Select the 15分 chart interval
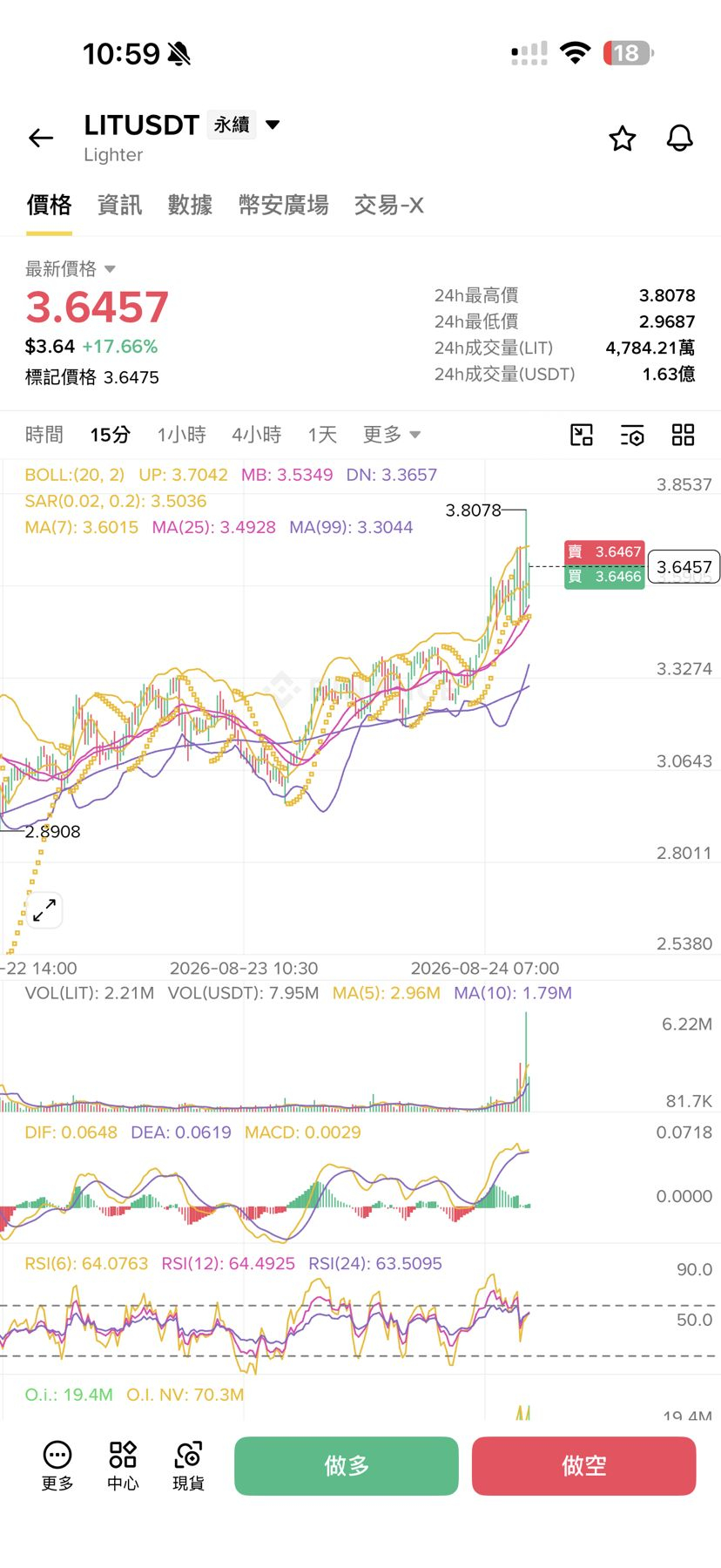This screenshot has width=721, height=1568. coord(111,435)
